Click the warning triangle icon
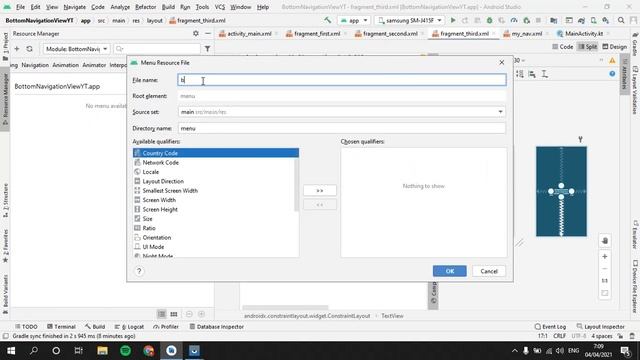This screenshot has width=640, height=360. pyautogui.click(x=612, y=60)
